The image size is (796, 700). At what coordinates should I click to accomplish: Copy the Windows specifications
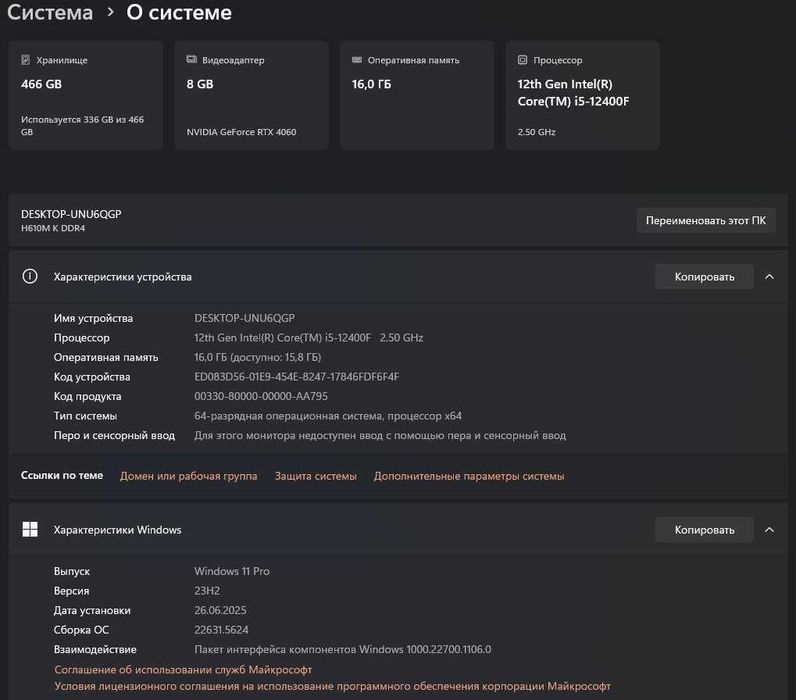[704, 530]
